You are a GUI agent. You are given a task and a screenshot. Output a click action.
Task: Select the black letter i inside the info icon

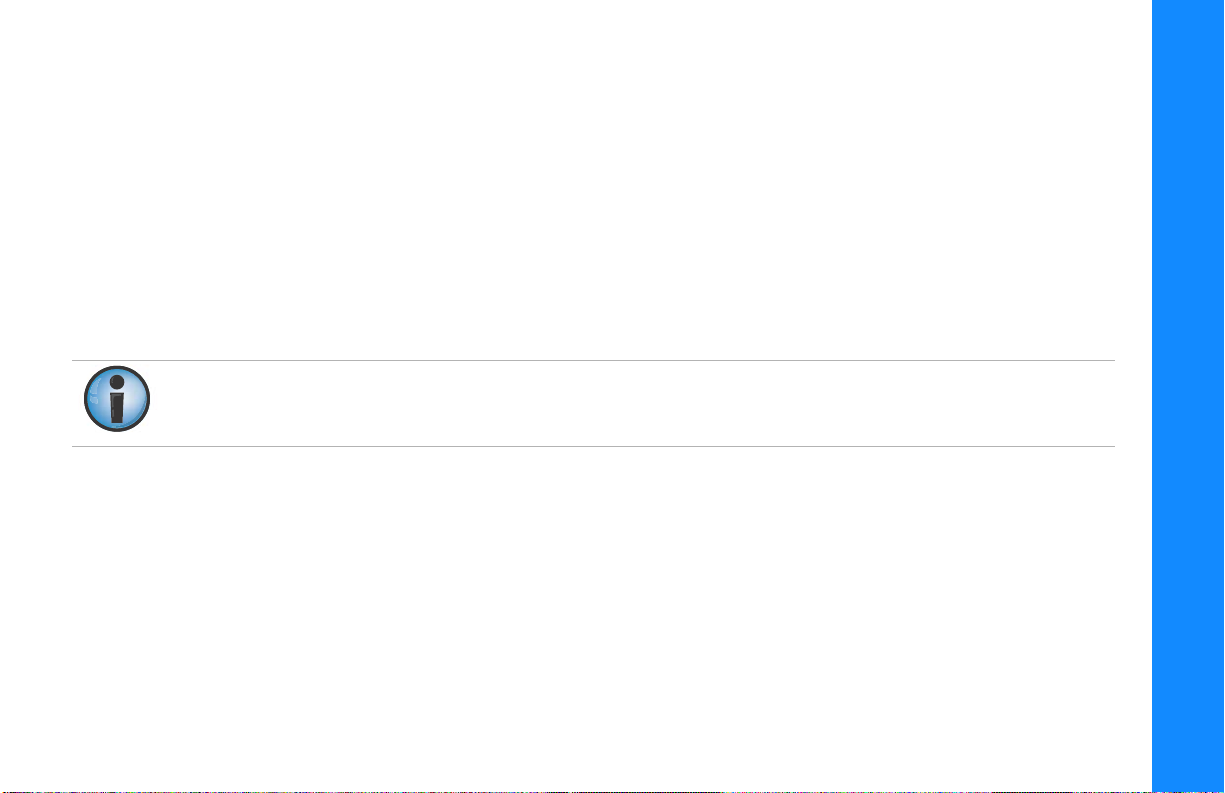(x=117, y=399)
